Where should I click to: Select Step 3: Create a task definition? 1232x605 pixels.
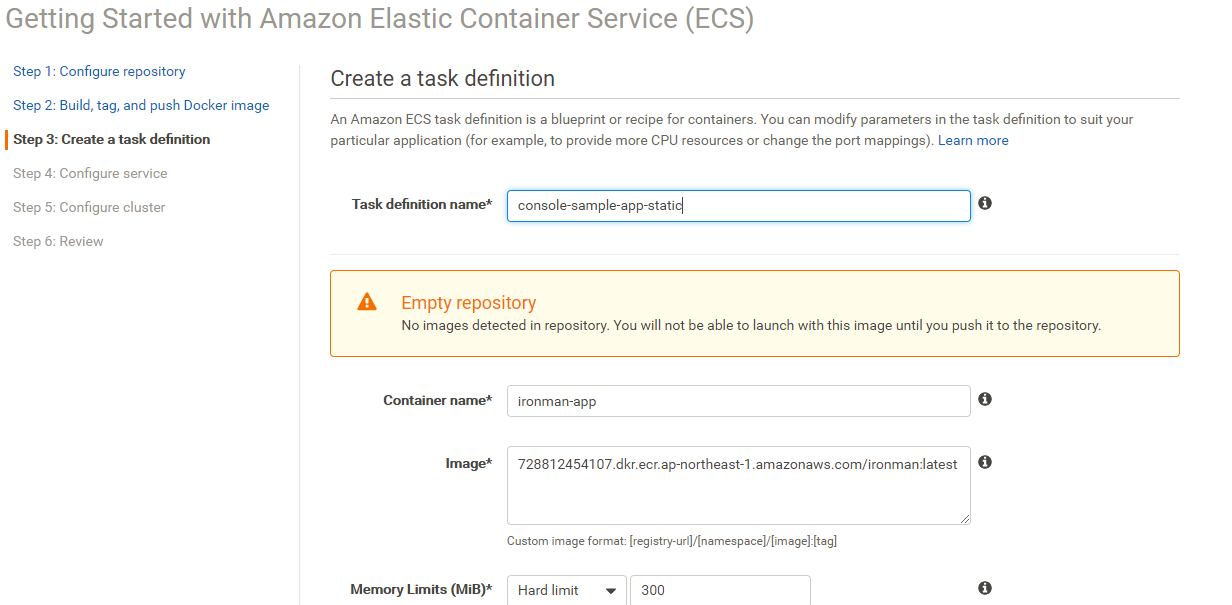click(112, 140)
